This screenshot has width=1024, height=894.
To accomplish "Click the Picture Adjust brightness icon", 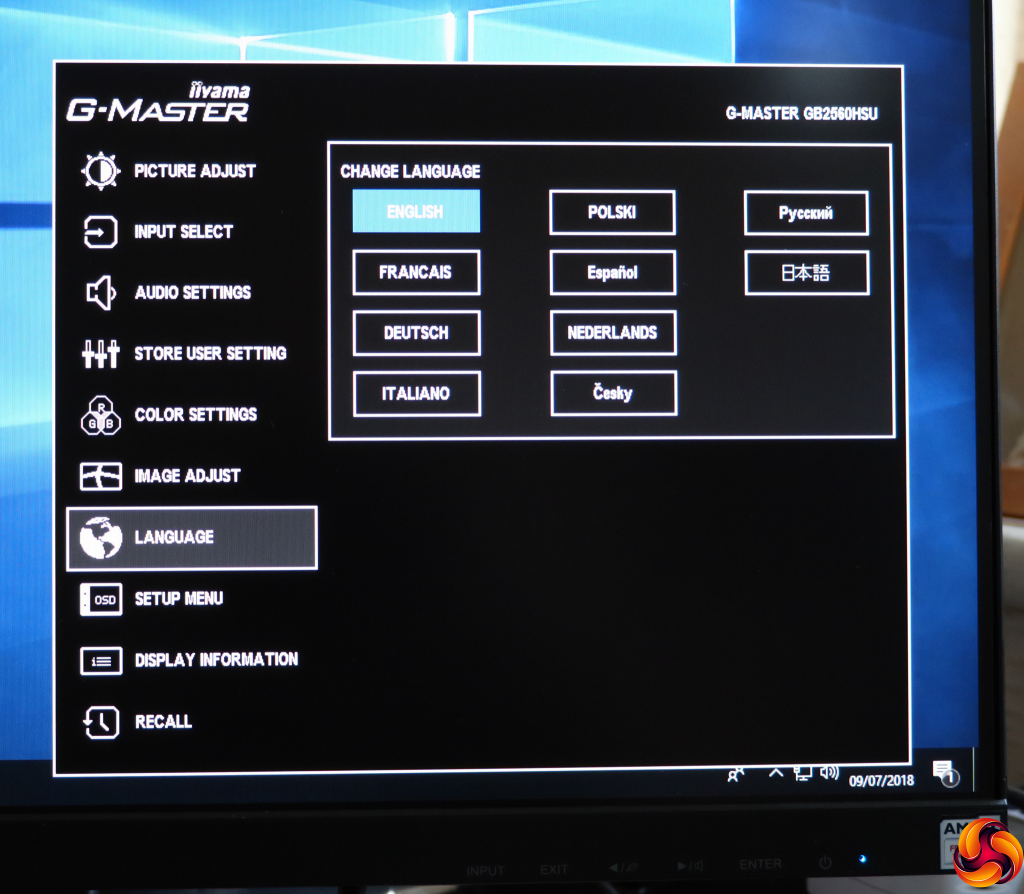I will point(101,171).
